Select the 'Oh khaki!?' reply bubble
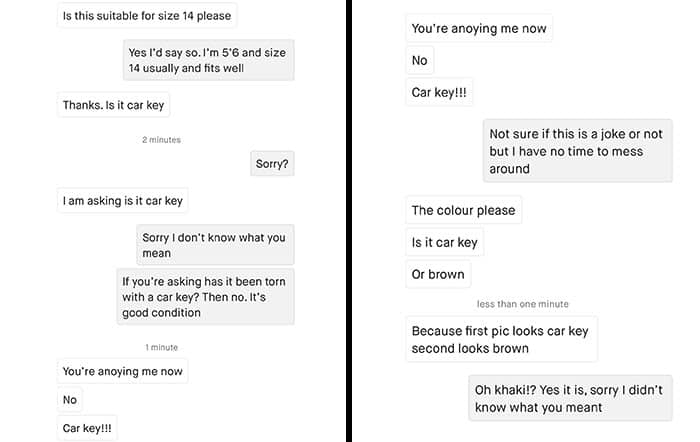Screen dimensions: 700x442 (x=570, y=398)
